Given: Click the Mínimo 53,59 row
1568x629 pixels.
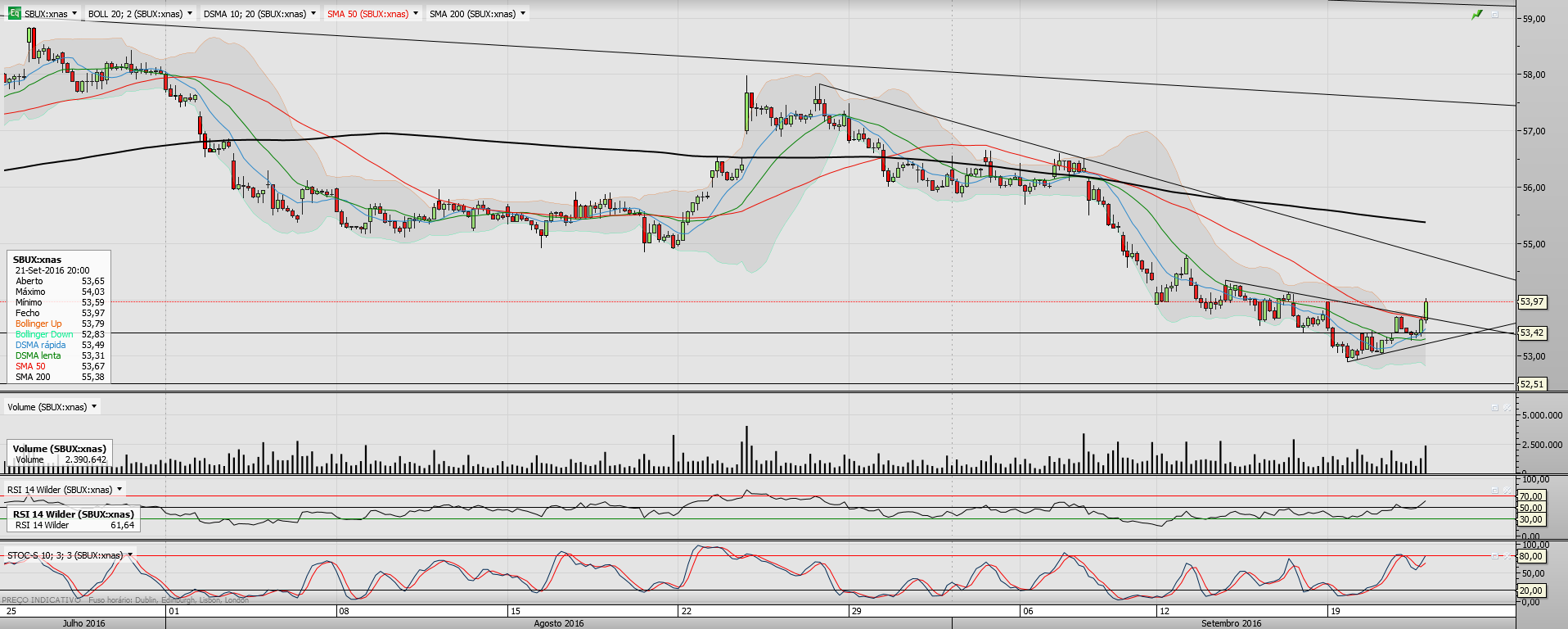Looking at the screenshot, I should [x=60, y=302].
